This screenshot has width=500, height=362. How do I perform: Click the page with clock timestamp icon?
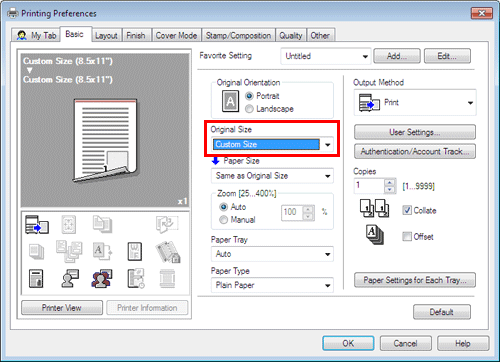(x=136, y=279)
